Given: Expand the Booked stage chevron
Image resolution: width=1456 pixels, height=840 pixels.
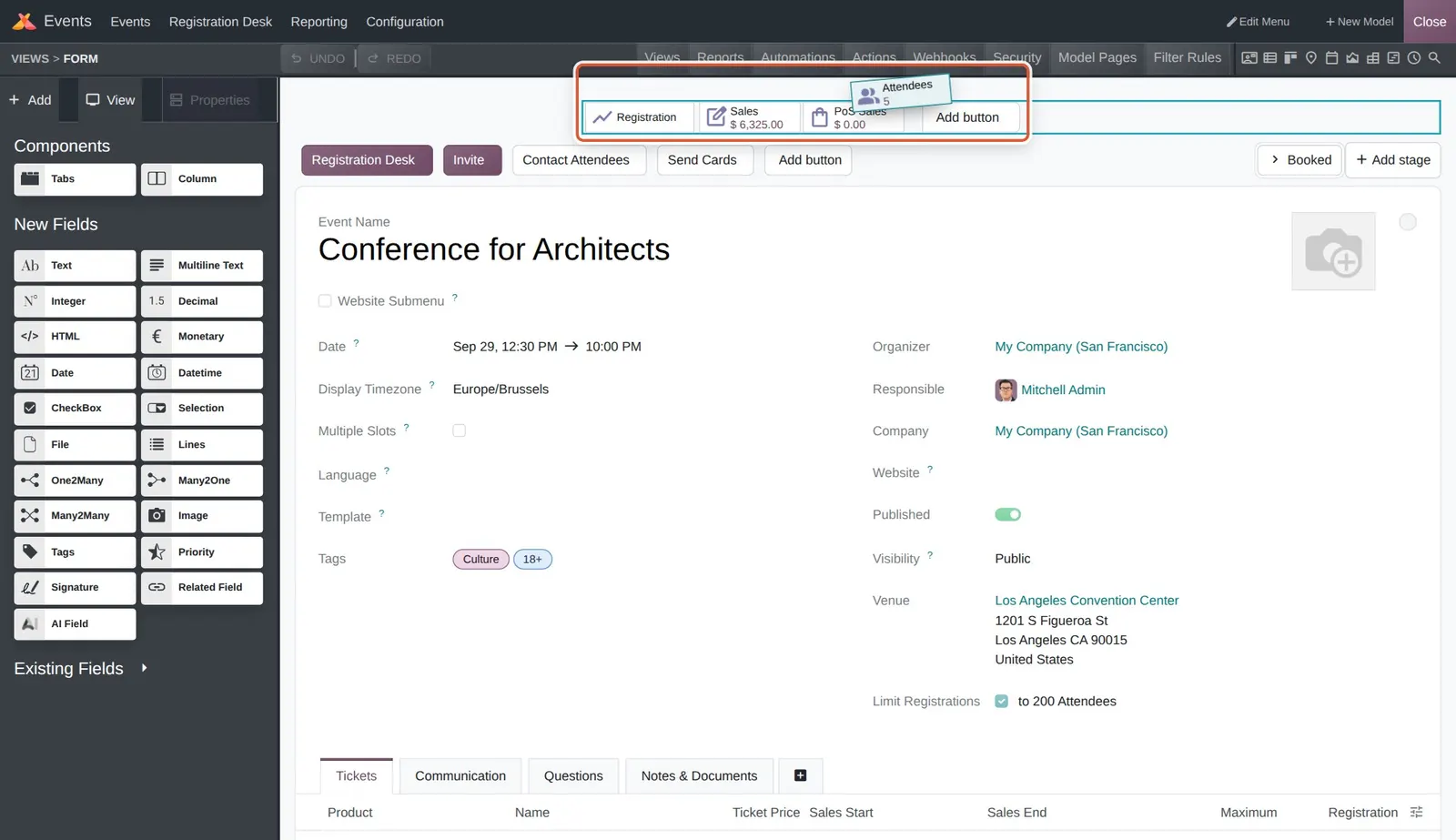Looking at the screenshot, I should pos(1275,159).
